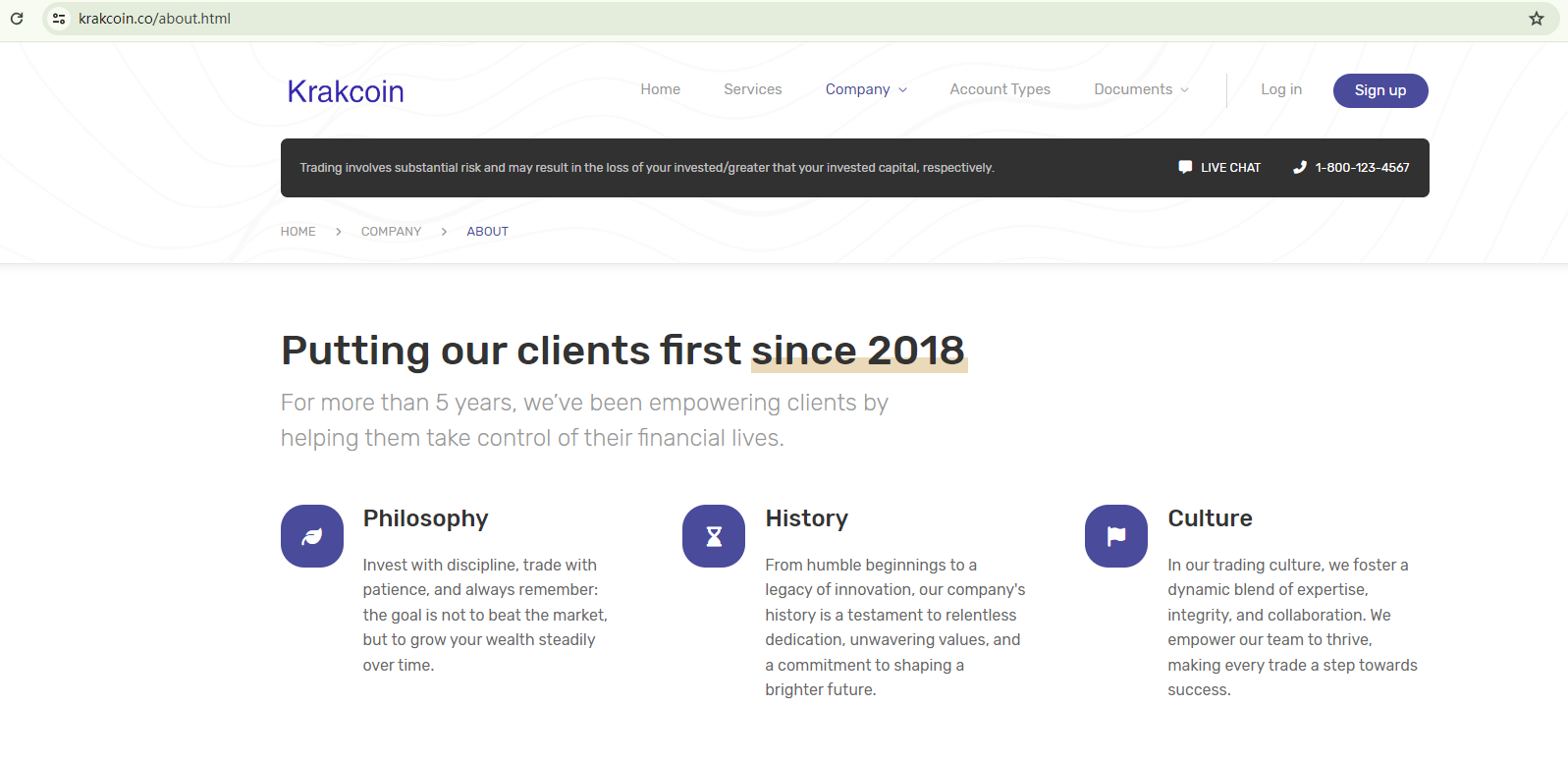Navigate to Account Types page
This screenshot has width=1568, height=760.
coord(1000,89)
